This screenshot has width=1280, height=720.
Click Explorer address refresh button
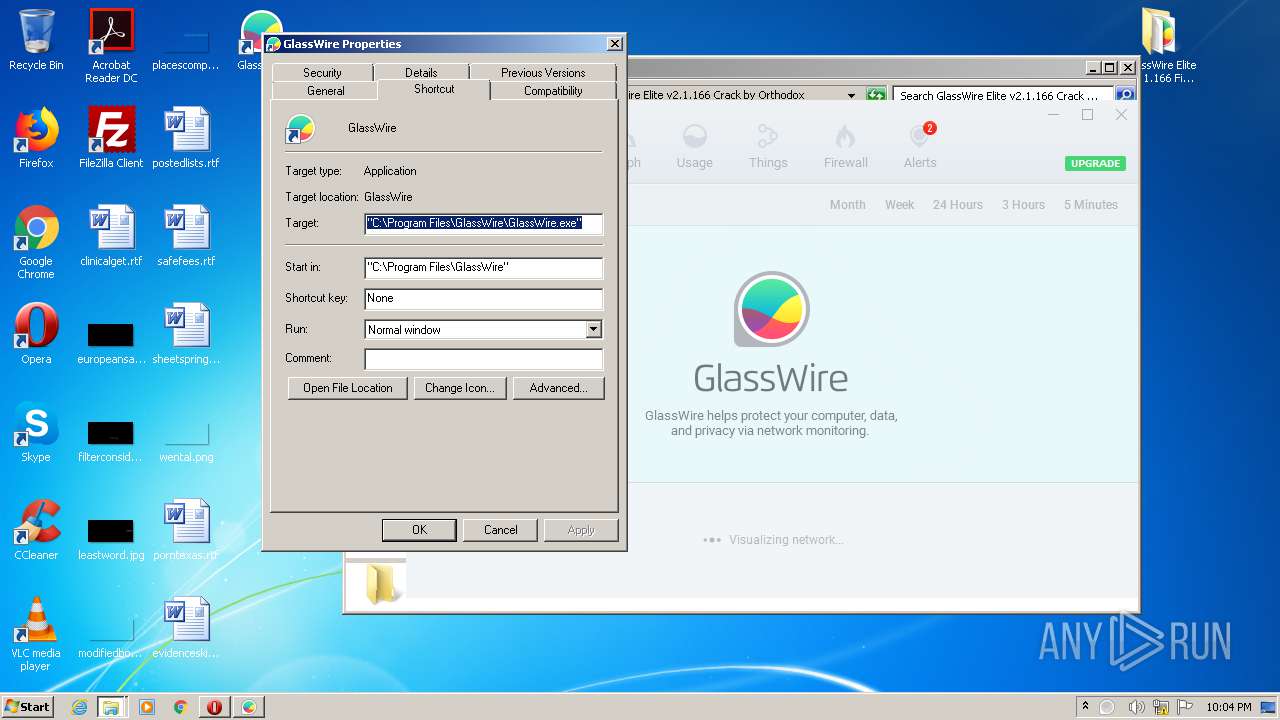tap(876, 96)
